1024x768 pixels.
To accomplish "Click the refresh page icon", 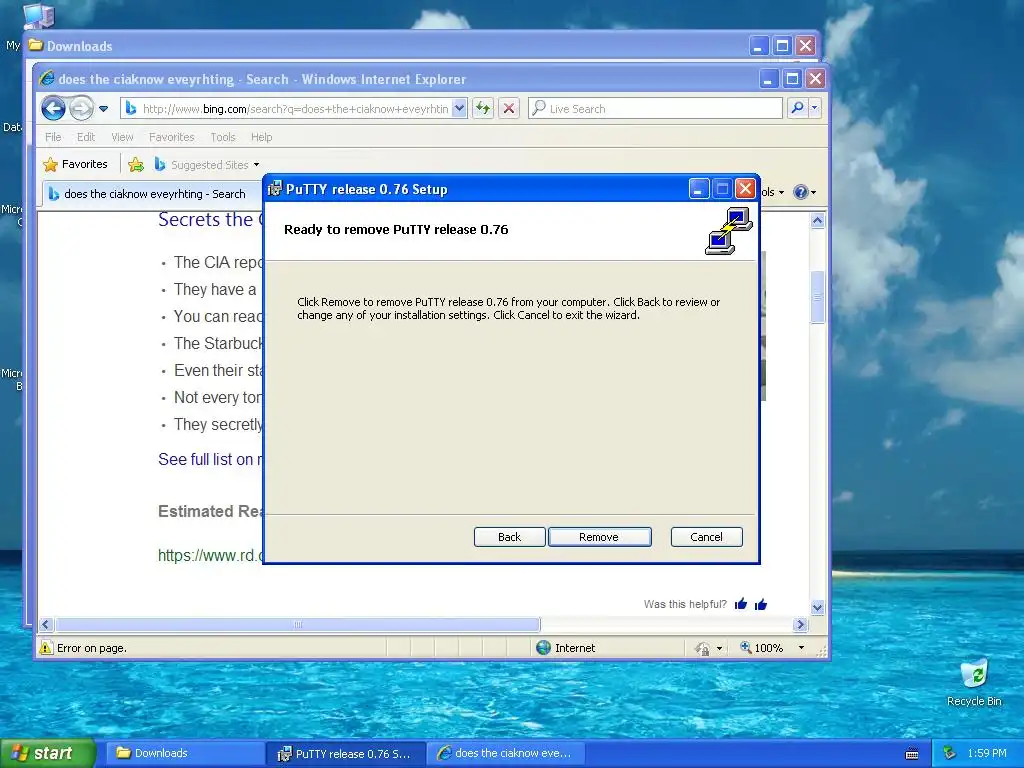I will [x=483, y=108].
